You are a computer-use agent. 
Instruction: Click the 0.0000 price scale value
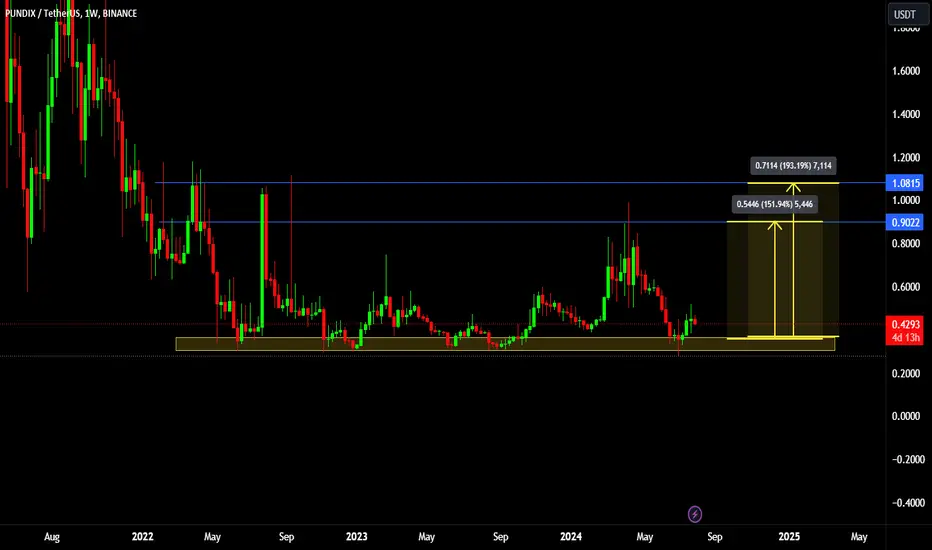906,416
